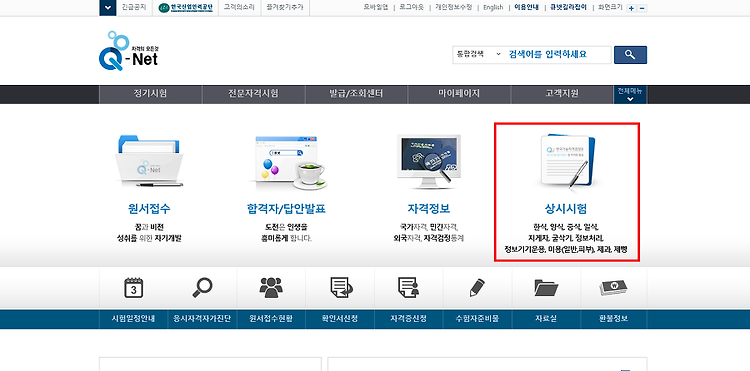The height and width of the screenshot is (371, 750).
Task: Click the folder icon for 자료실
Action: coord(546,288)
